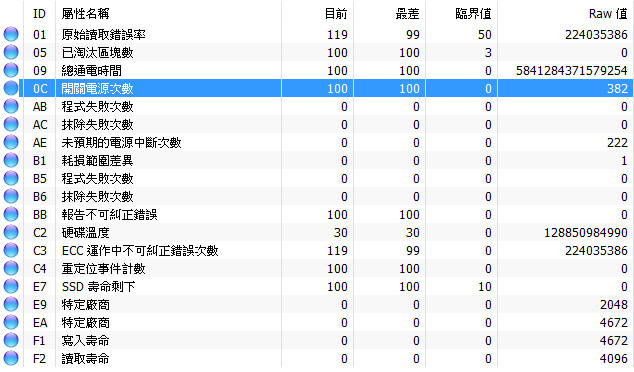Viewport: 634px width, 372px height.
Task: Click threshold value 10 in SSD life row
Action: [x=485, y=287]
